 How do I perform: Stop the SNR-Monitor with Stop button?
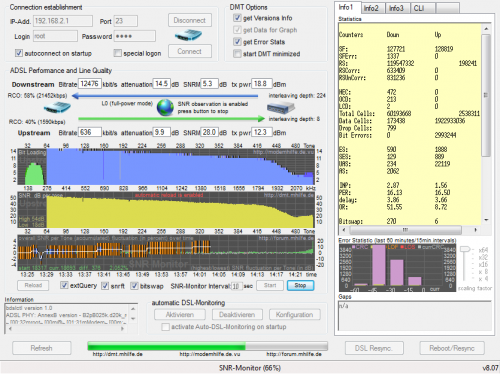(x=300, y=285)
